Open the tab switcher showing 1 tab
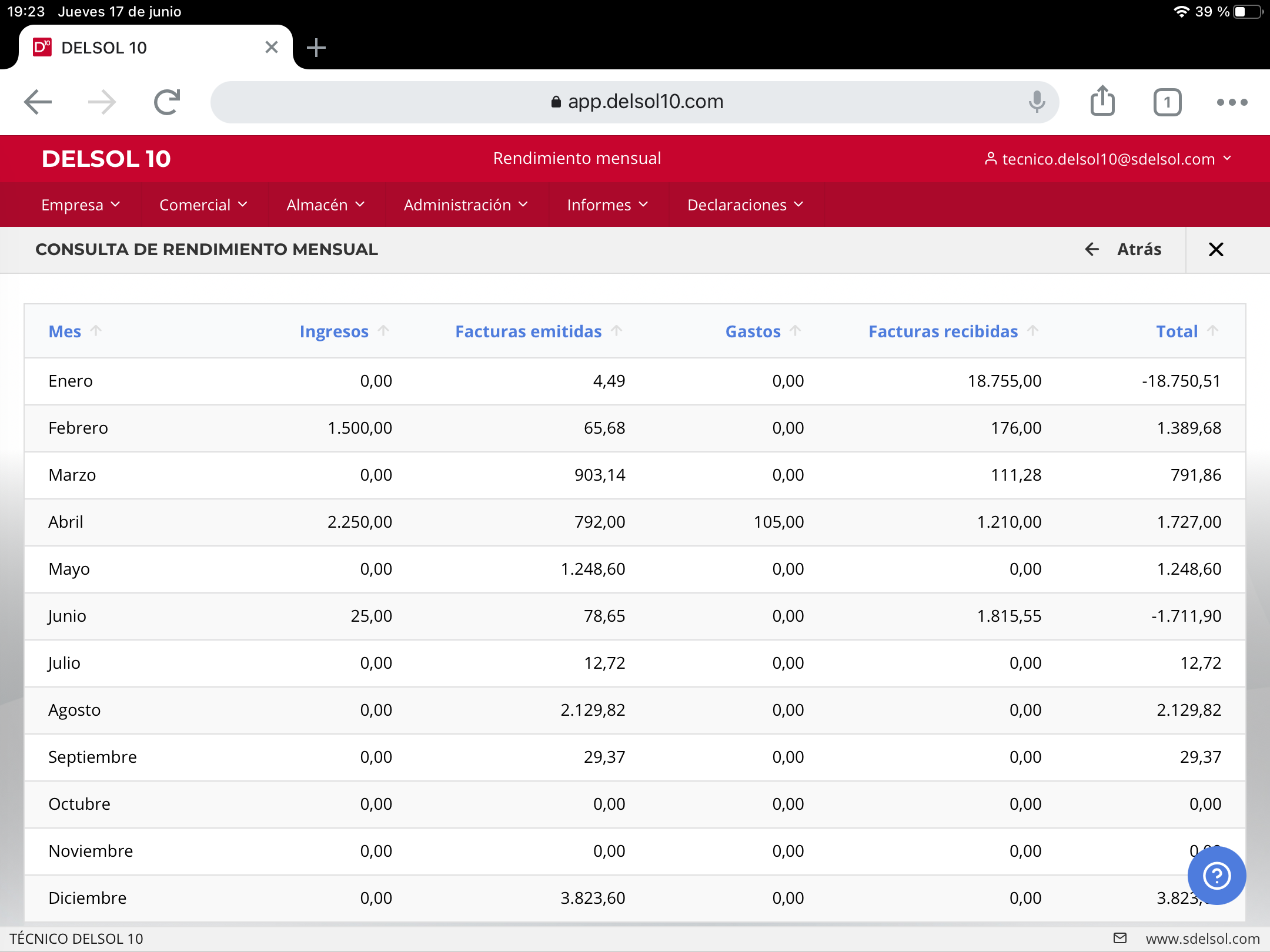Image resolution: width=1270 pixels, height=952 pixels. click(1167, 102)
